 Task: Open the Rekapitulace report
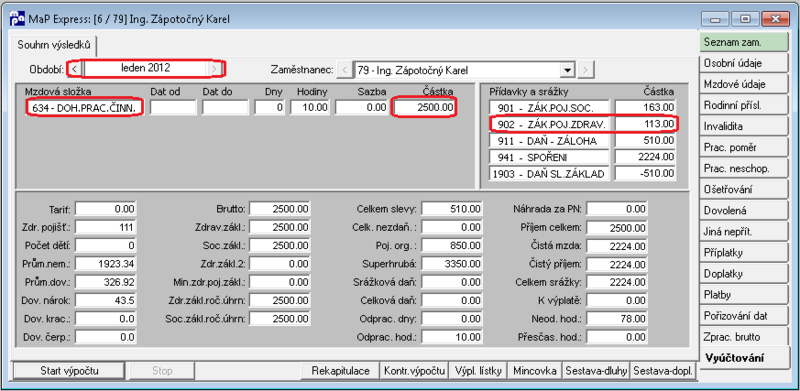[x=341, y=371]
